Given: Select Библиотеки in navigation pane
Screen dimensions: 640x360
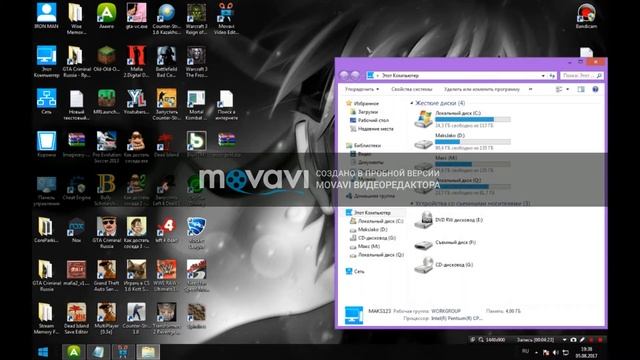Looking at the screenshot, I should click(x=364, y=145).
